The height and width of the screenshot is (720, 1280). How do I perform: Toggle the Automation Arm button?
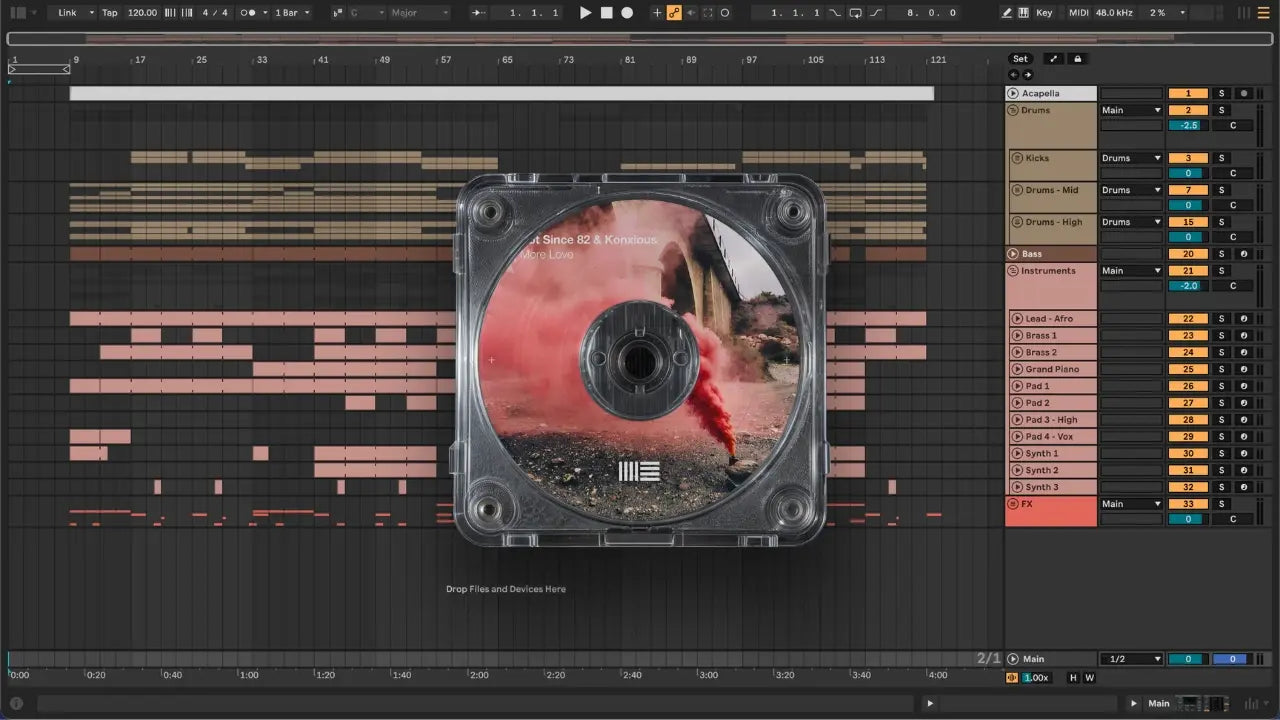point(674,13)
